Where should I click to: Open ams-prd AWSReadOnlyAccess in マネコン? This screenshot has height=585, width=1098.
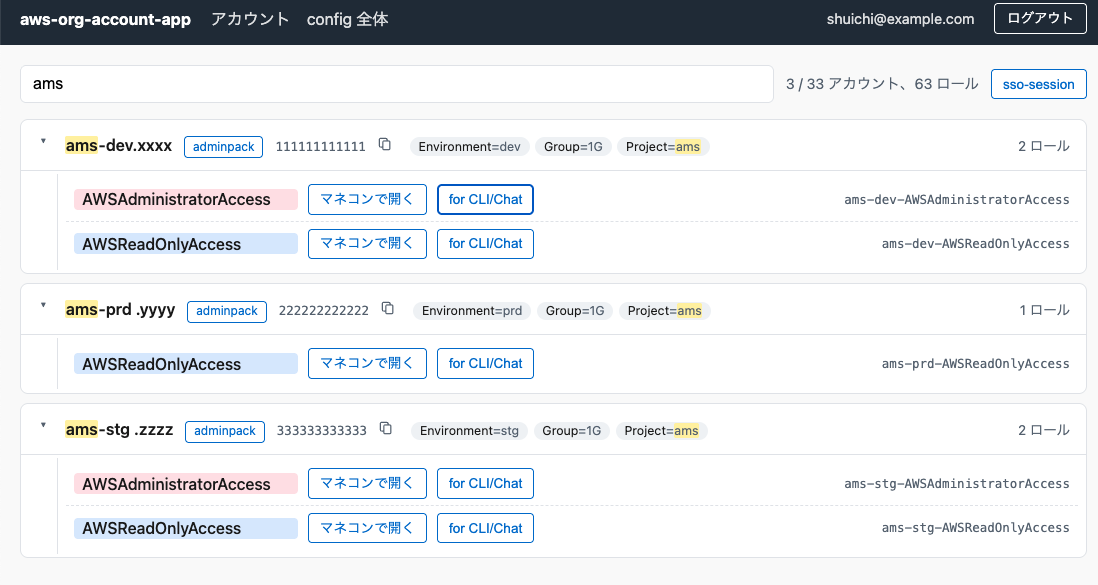click(x=367, y=364)
